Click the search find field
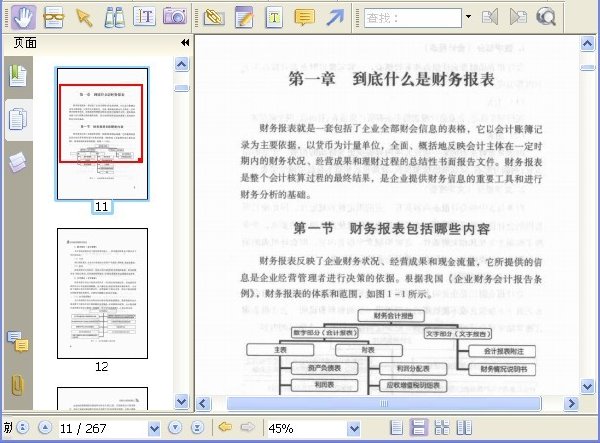The image size is (600, 443). tap(412, 18)
